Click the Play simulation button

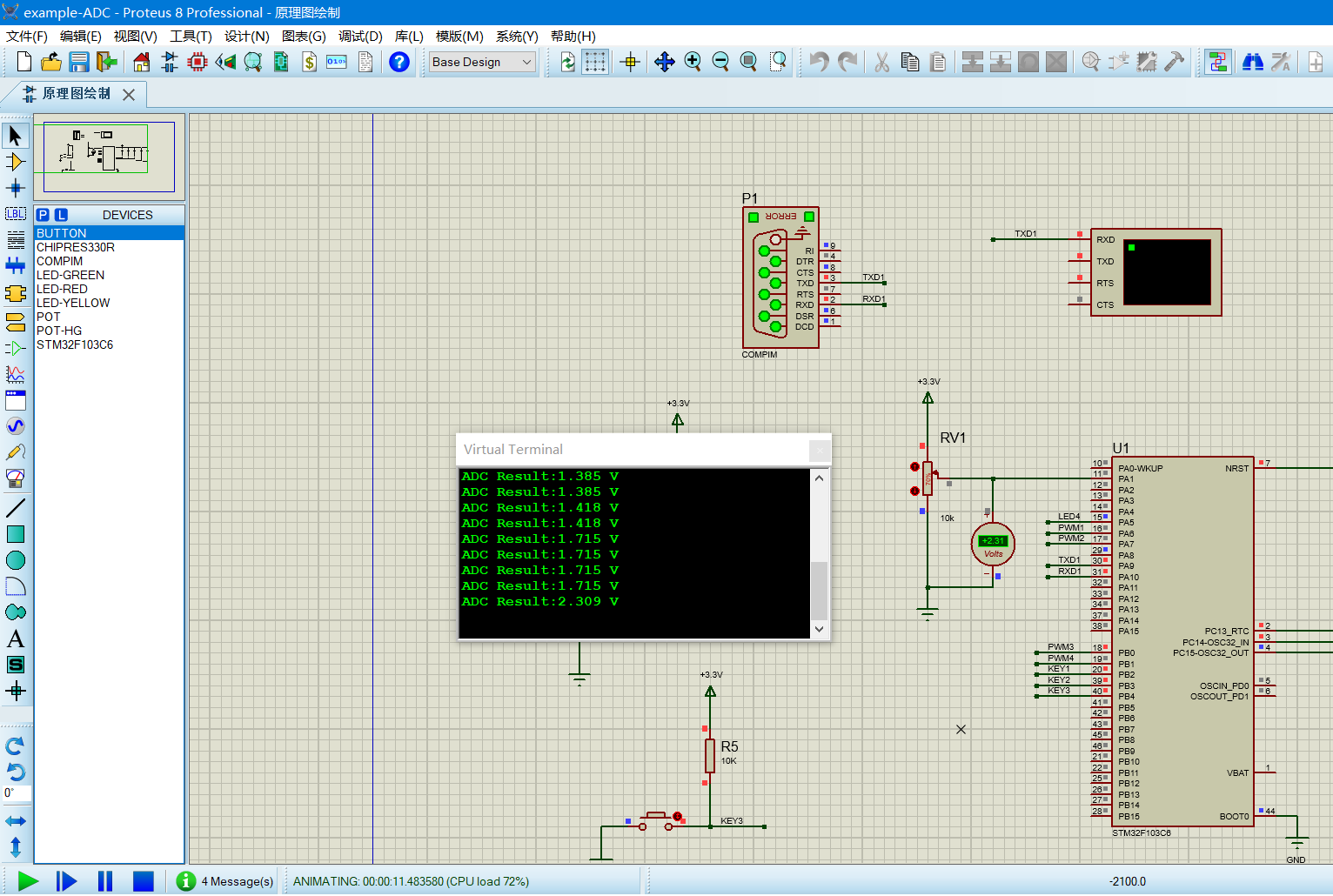pos(29,881)
